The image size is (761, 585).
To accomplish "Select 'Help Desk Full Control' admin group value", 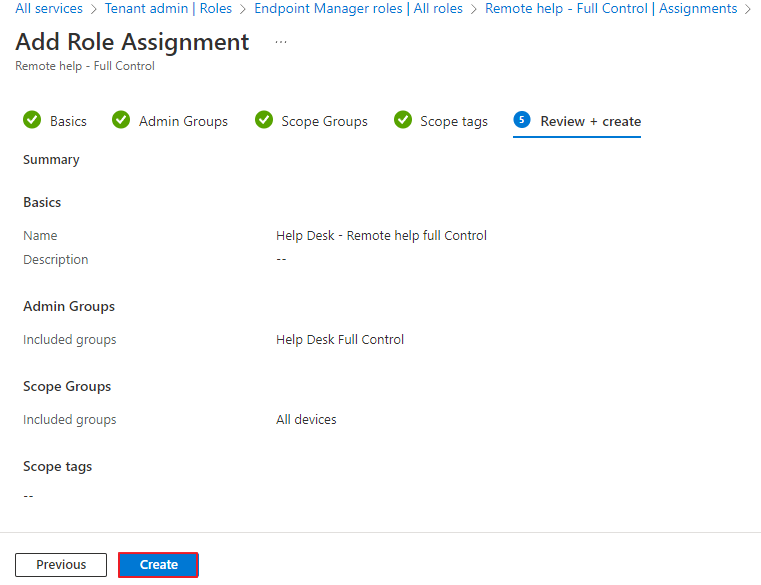I will point(340,340).
